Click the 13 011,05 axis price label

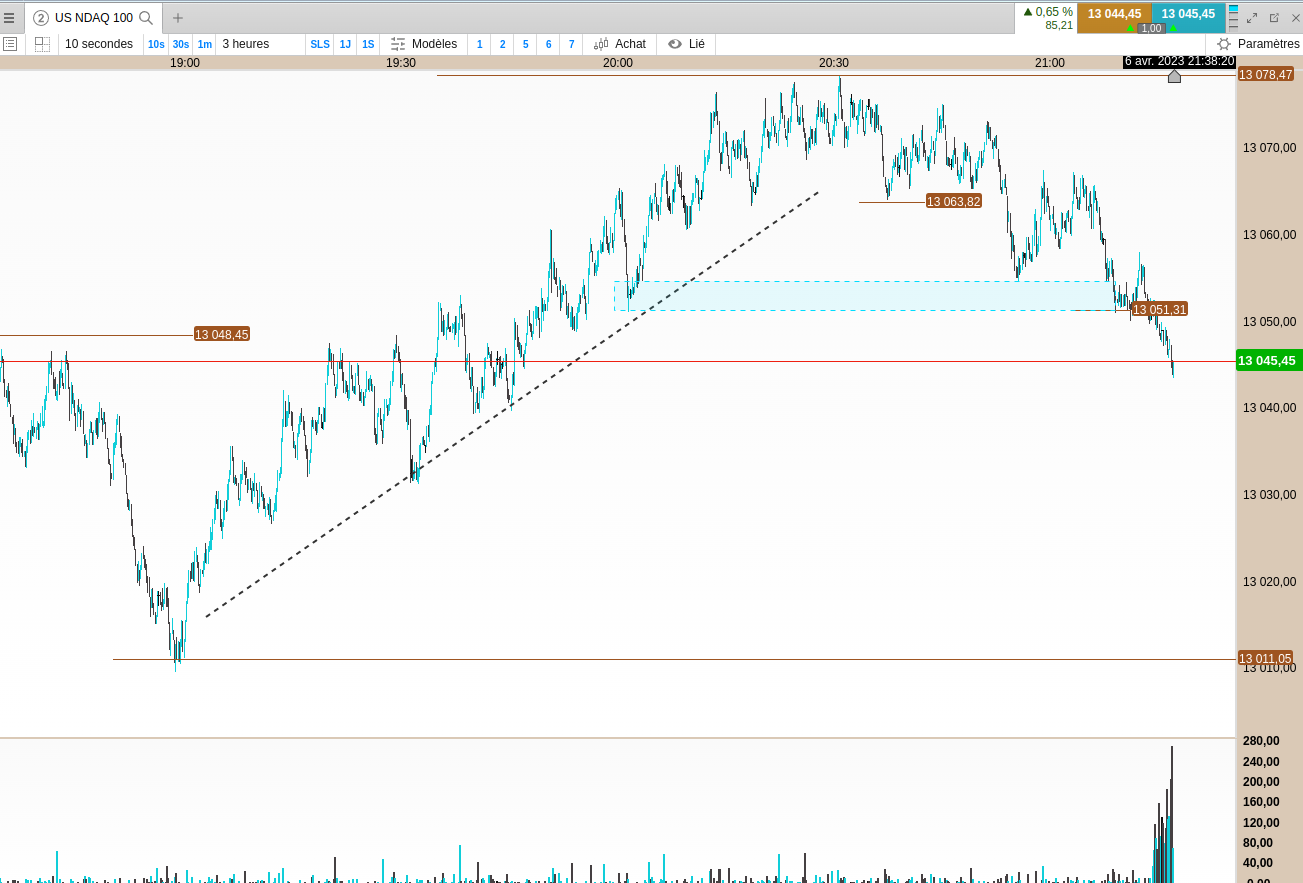coord(1265,658)
